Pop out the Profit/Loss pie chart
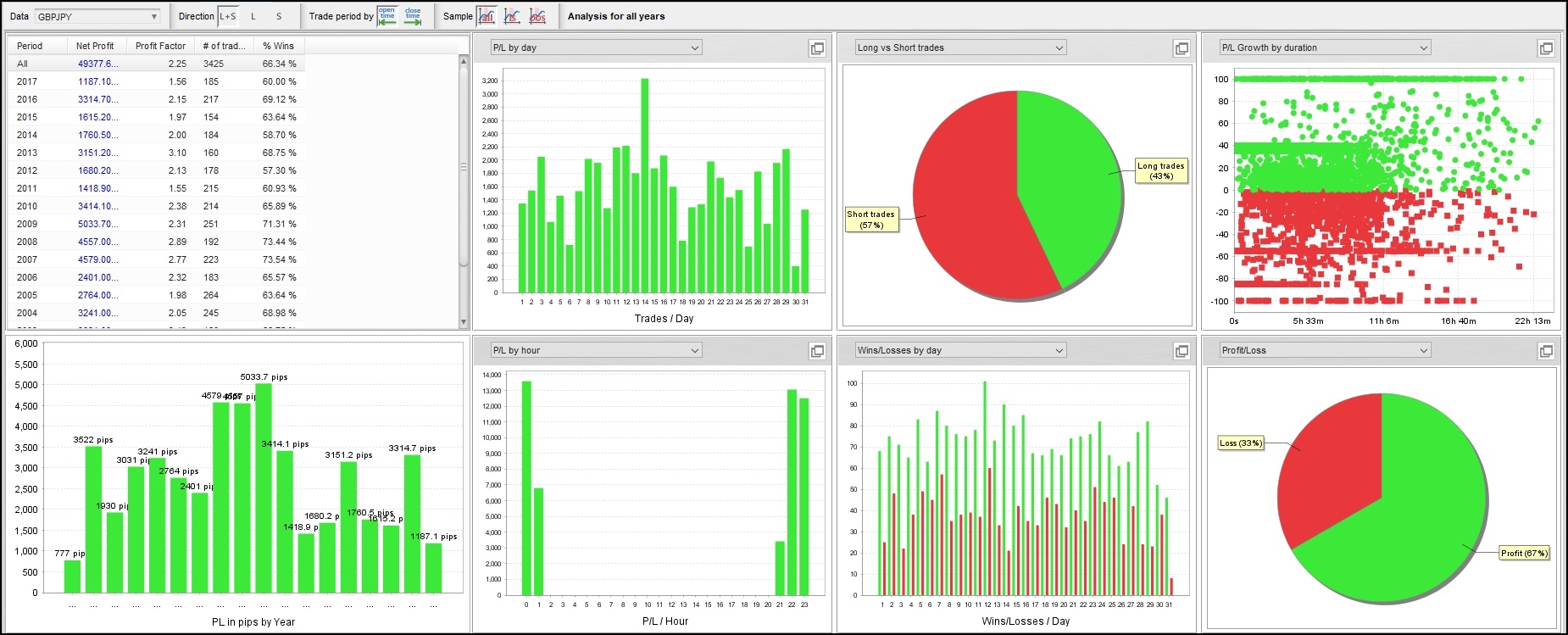The width and height of the screenshot is (1568, 635). (1546, 351)
